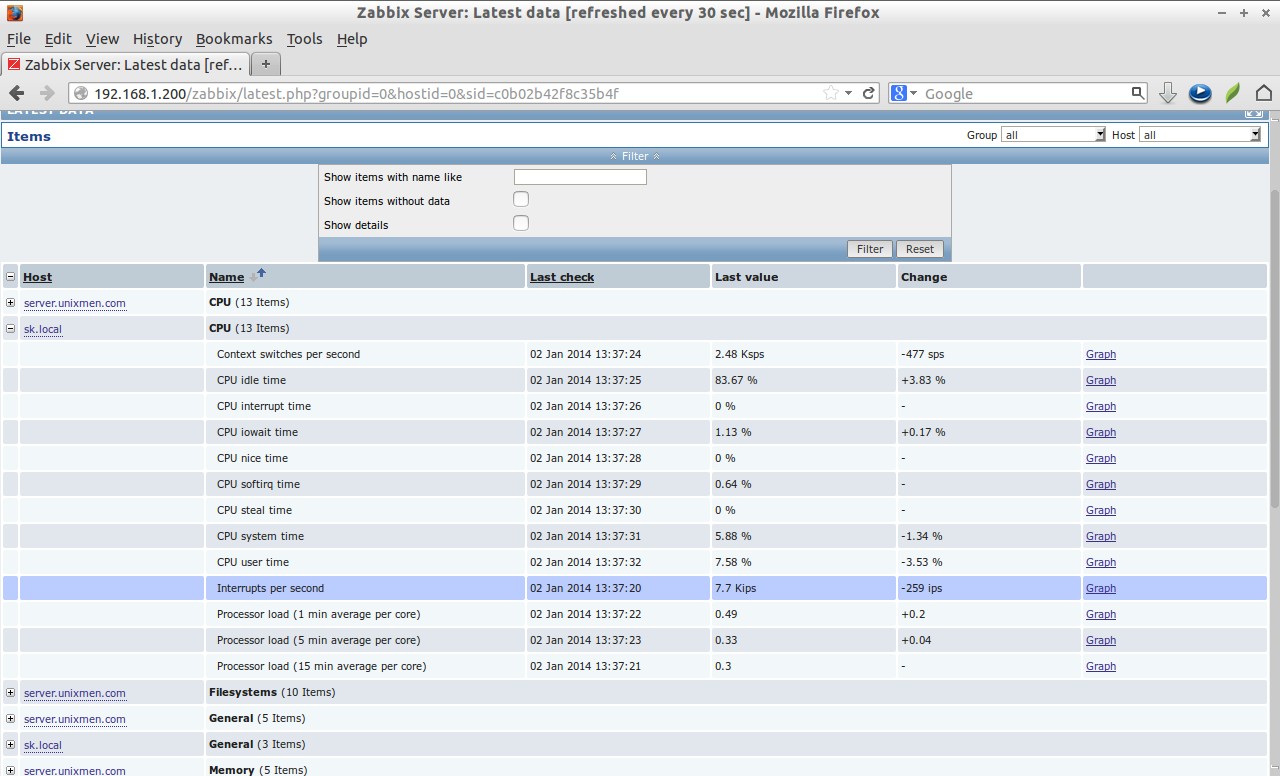
Task: Select the Zabbix Server Latest data tab
Action: (x=125, y=64)
